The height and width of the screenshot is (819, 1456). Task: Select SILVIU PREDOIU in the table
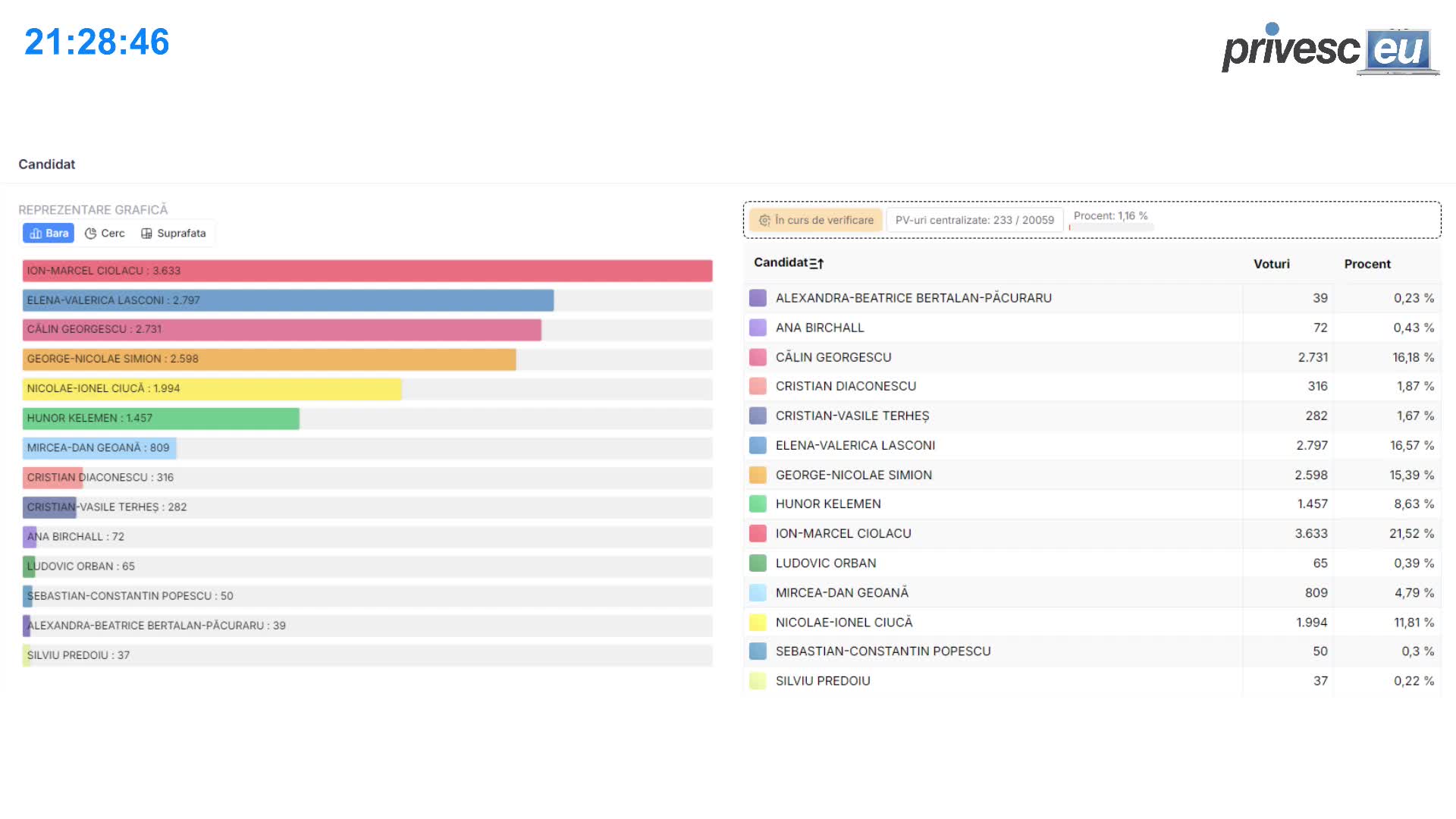click(823, 680)
